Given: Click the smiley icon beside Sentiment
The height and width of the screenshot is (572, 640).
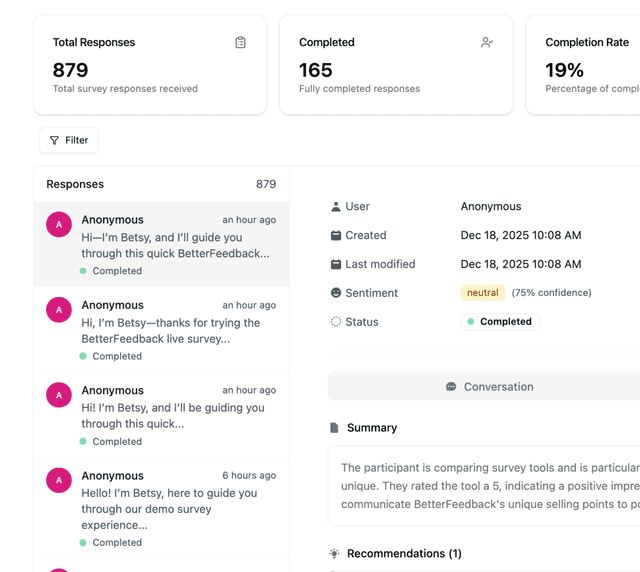Looking at the screenshot, I should pos(336,293).
